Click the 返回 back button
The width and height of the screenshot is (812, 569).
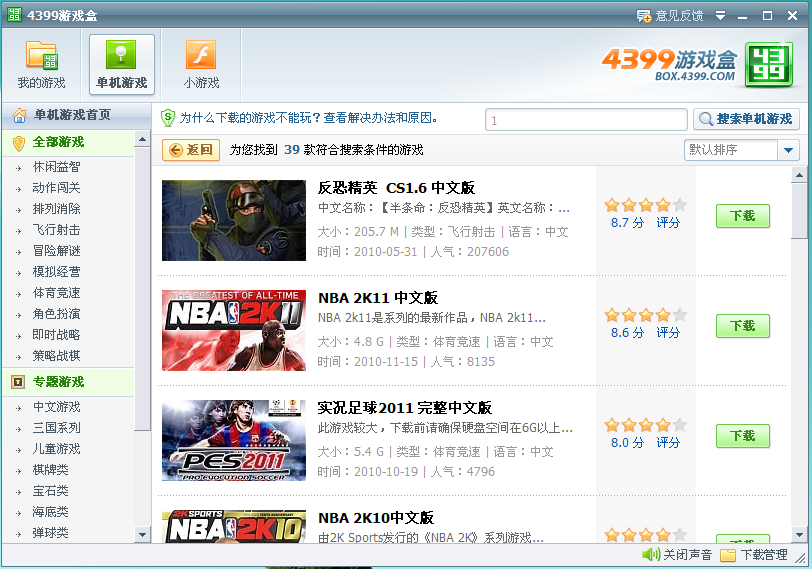(x=191, y=150)
